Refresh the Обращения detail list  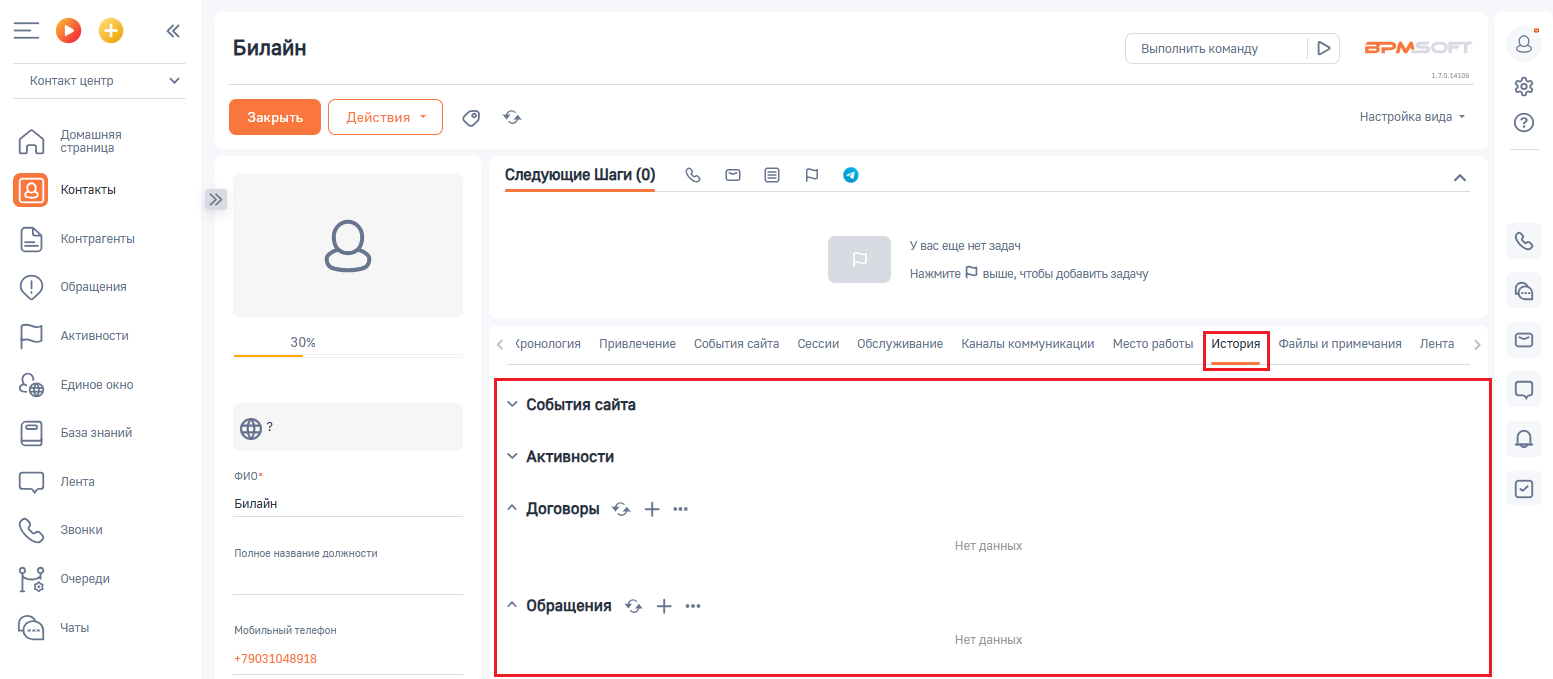(x=633, y=606)
